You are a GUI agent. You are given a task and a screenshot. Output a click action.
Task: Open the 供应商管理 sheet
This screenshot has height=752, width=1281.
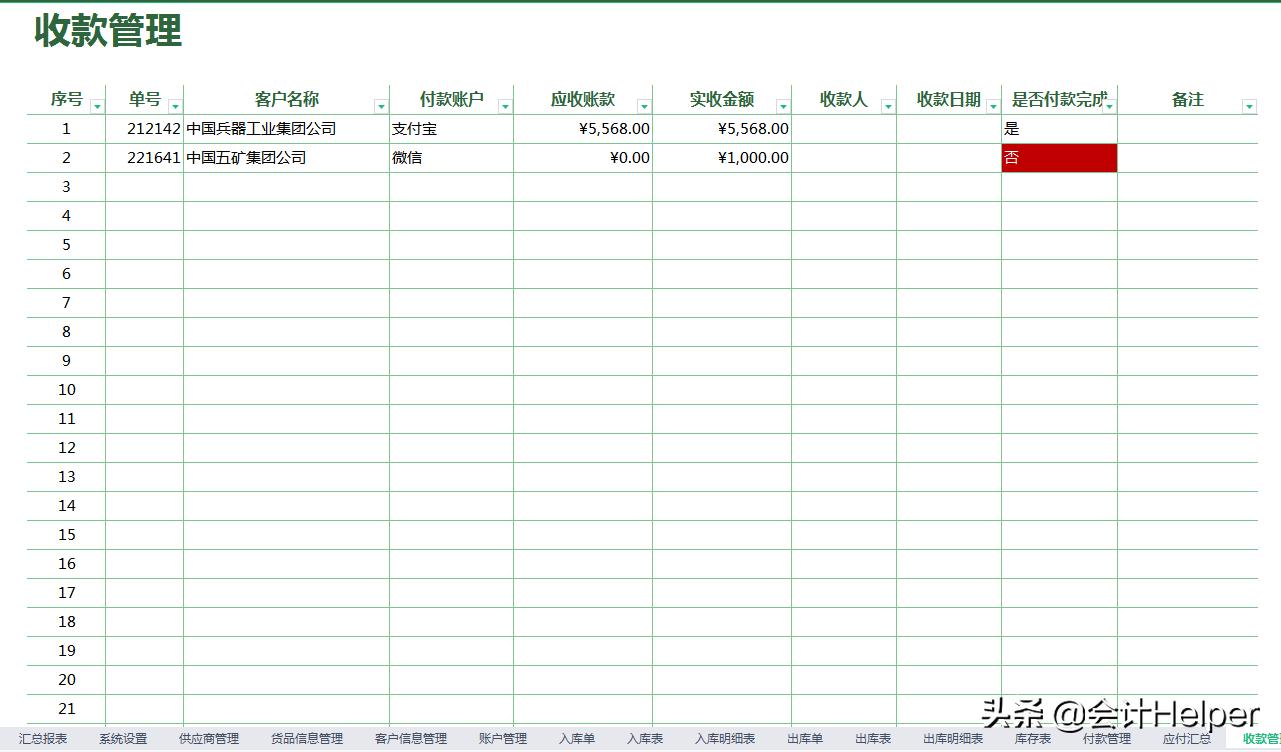pyautogui.click(x=210, y=738)
